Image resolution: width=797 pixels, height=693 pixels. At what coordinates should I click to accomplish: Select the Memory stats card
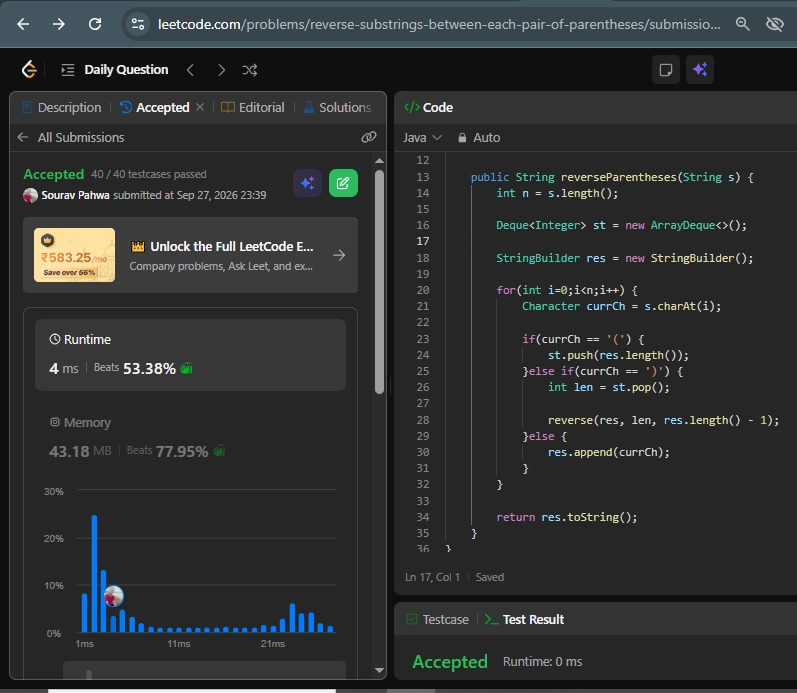[190, 438]
